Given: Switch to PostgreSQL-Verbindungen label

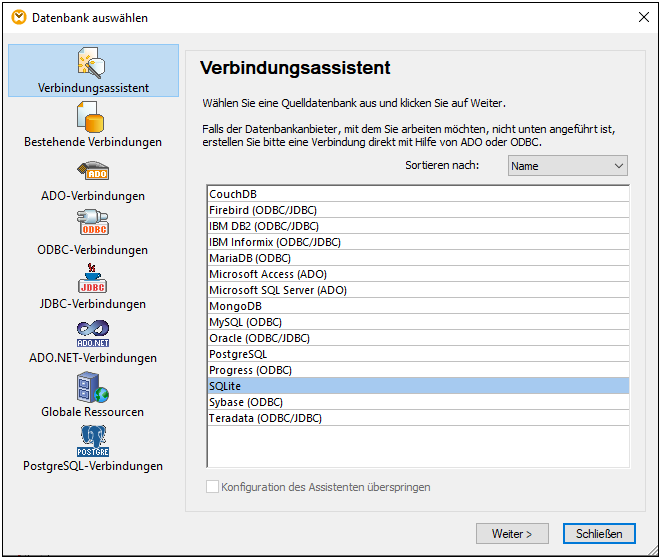Looking at the screenshot, I should tap(93, 466).
